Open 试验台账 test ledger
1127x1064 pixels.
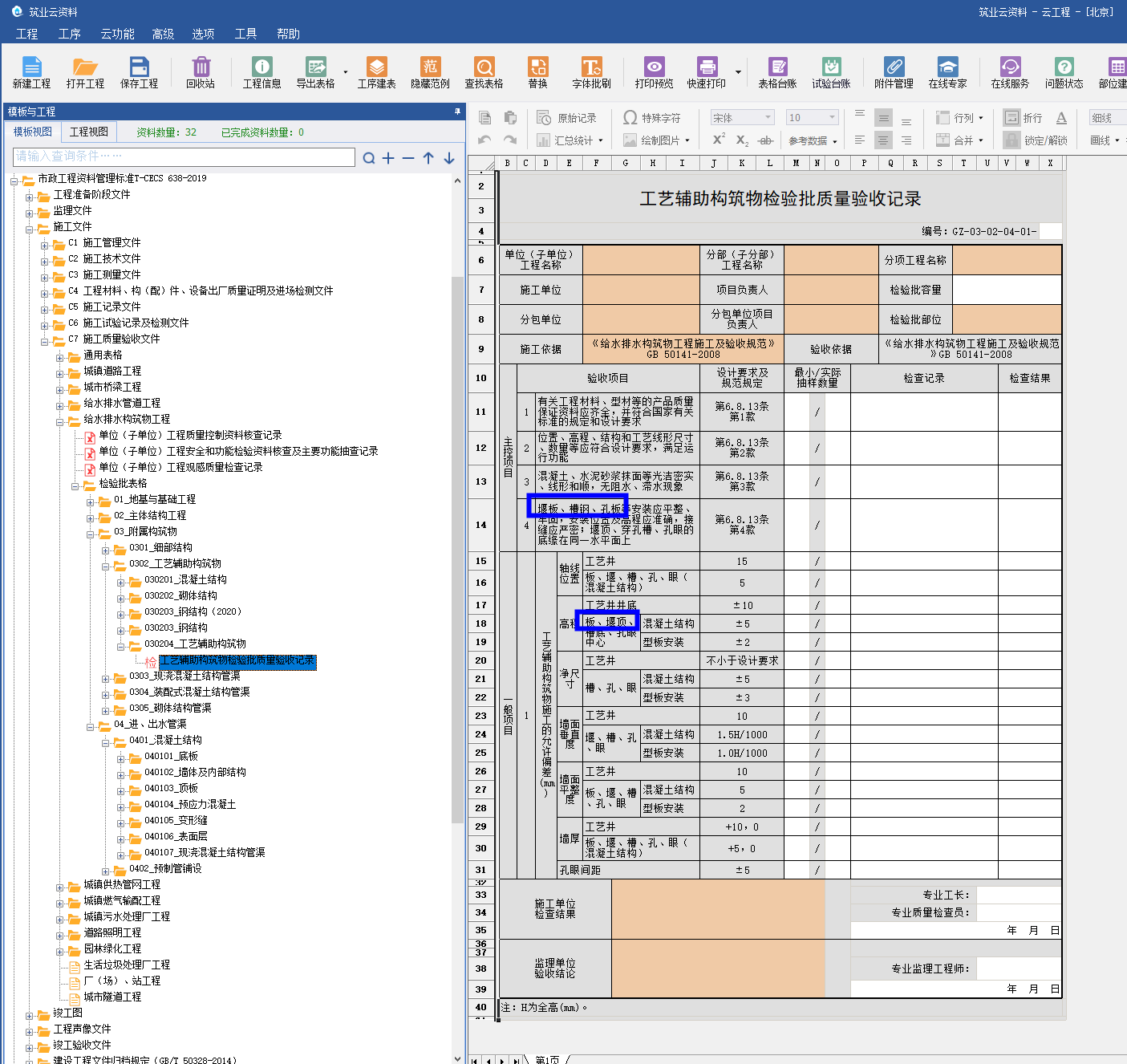(831, 72)
